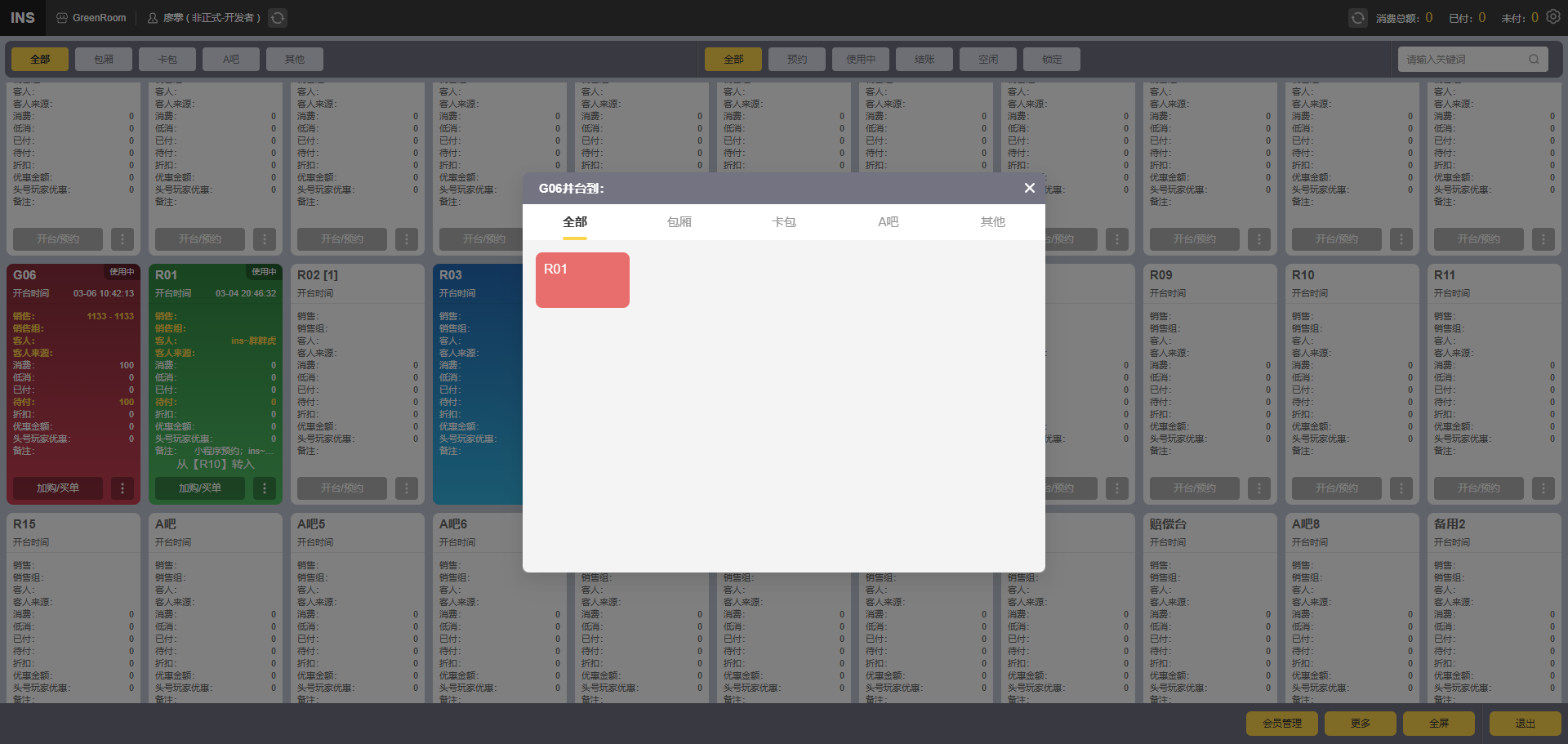Click 开台/预约 on the R11 card
Image resolution: width=1568 pixels, height=744 pixels.
coord(1479,488)
